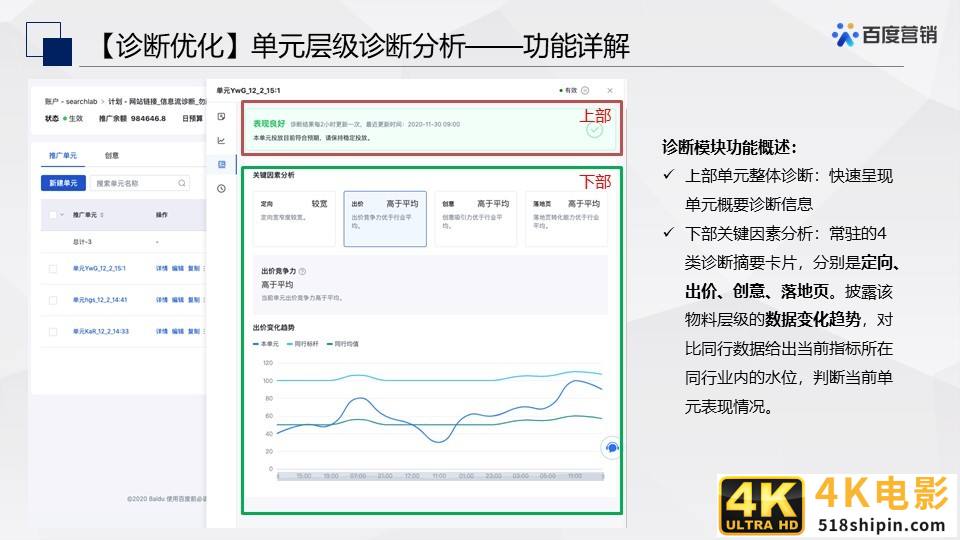
Task: Click the 生效 status indicator
Action: [x=73, y=119]
